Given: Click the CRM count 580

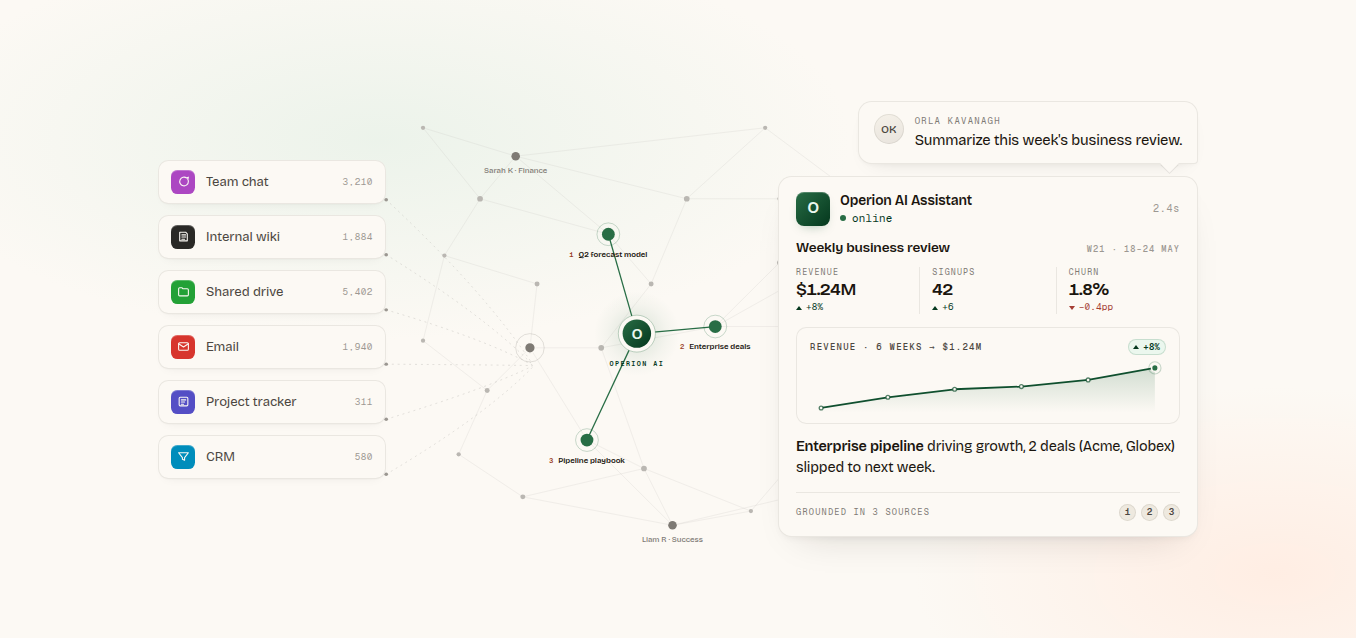Looking at the screenshot, I should [x=363, y=457].
